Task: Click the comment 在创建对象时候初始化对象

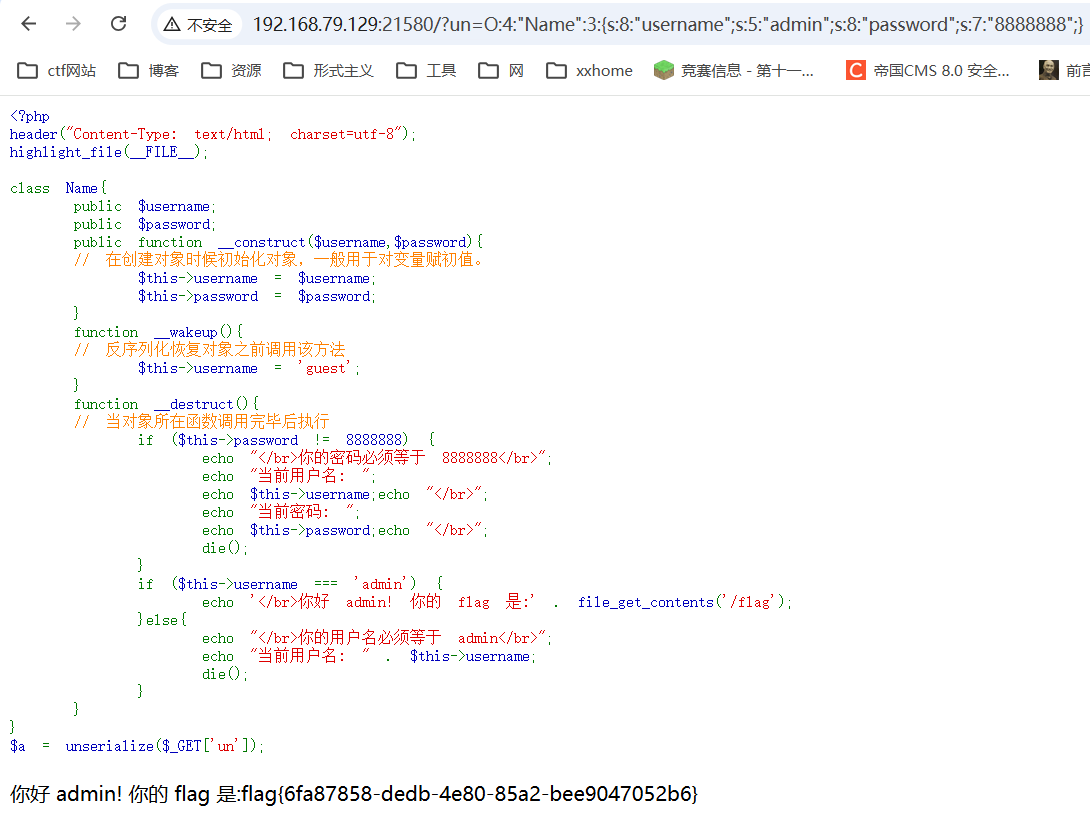Action: (x=279, y=259)
